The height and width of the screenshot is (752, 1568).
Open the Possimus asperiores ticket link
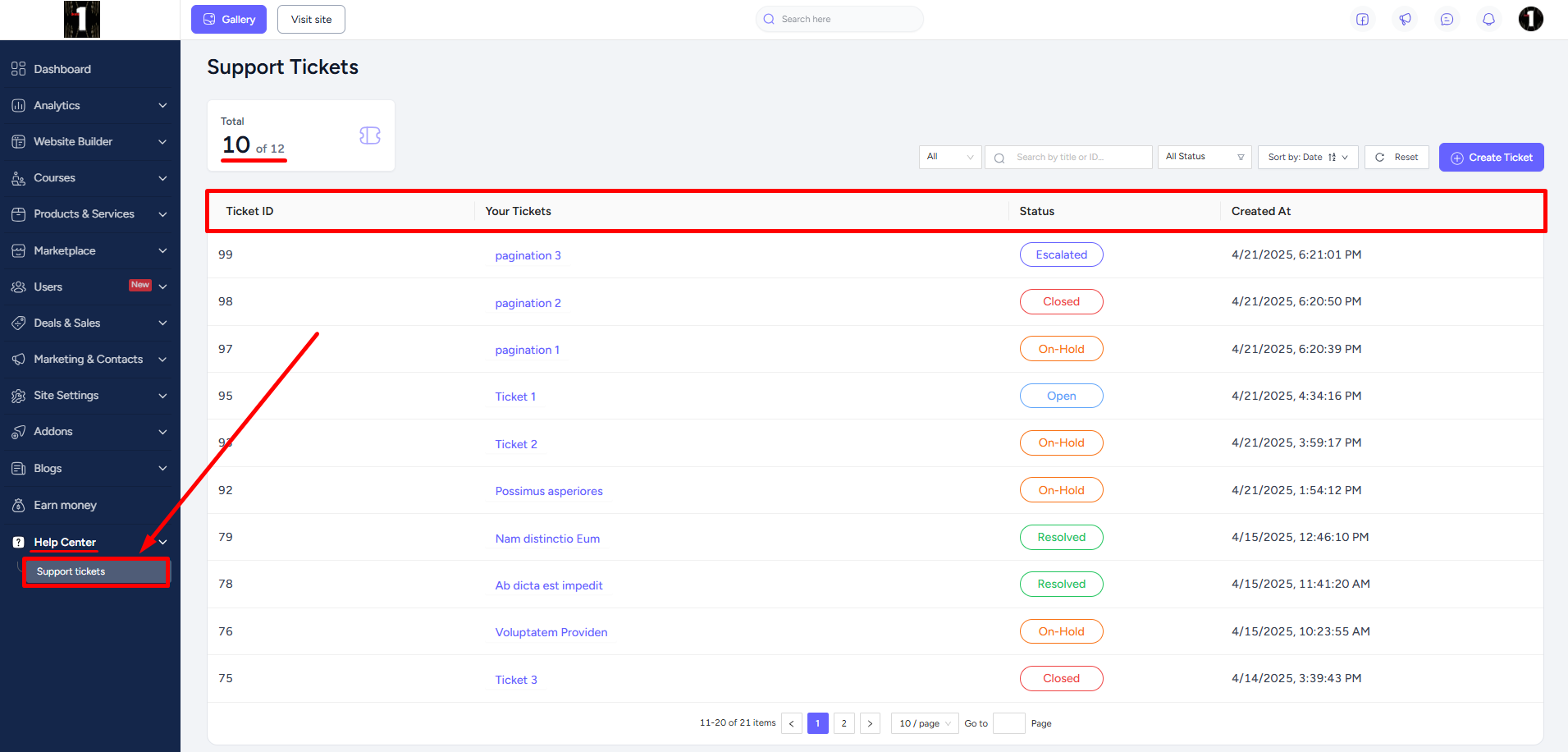point(549,491)
